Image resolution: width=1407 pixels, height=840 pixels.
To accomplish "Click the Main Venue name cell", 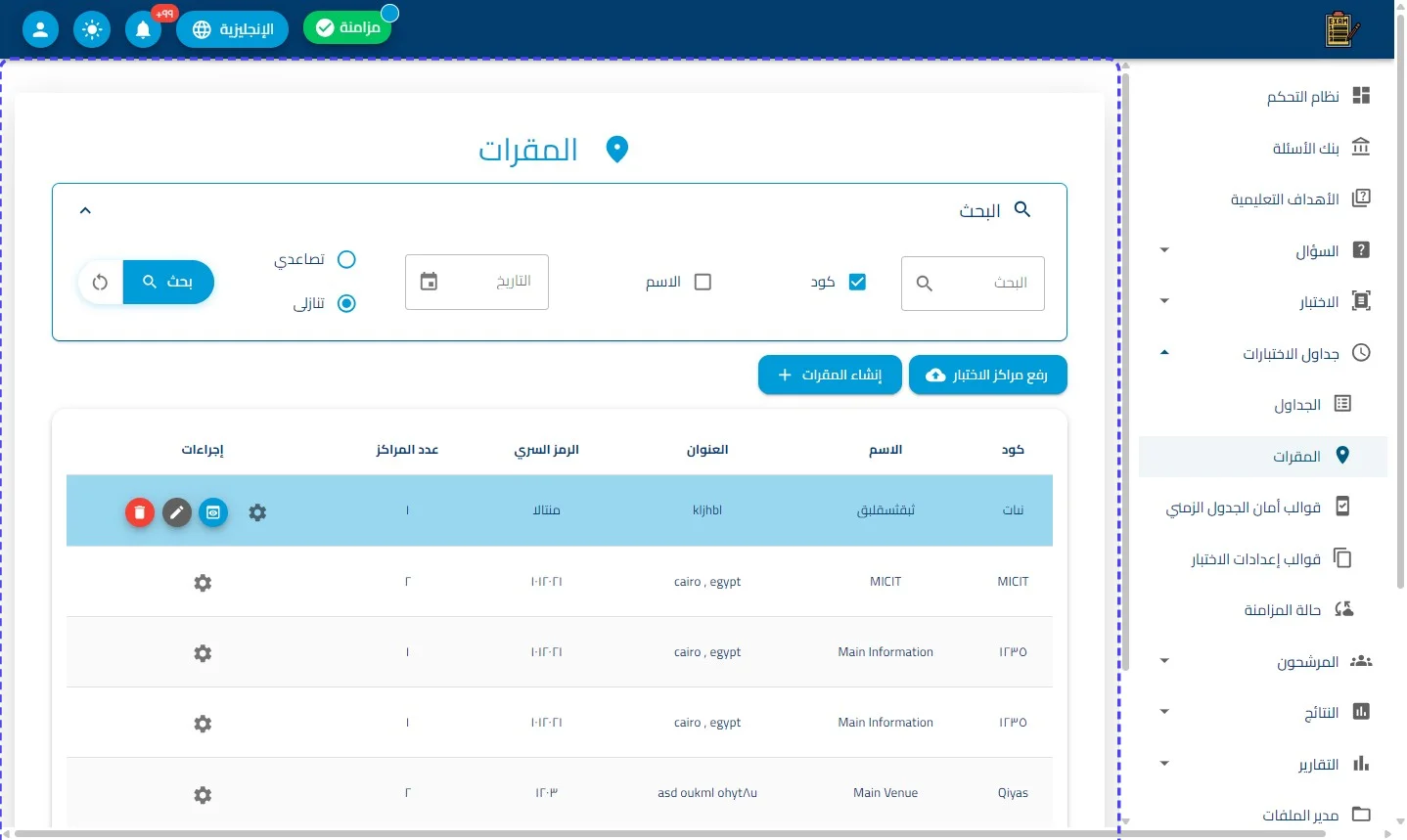I will (x=885, y=793).
